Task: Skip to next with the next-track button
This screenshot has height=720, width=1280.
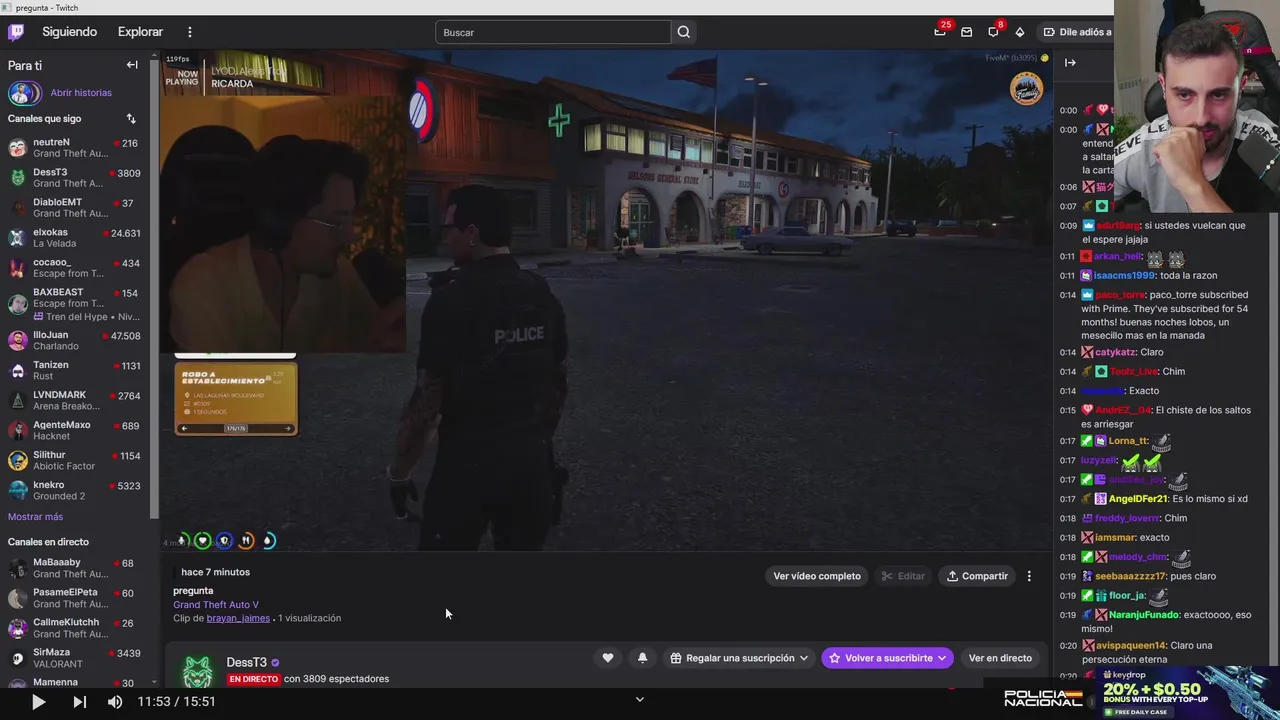Action: pos(79,702)
